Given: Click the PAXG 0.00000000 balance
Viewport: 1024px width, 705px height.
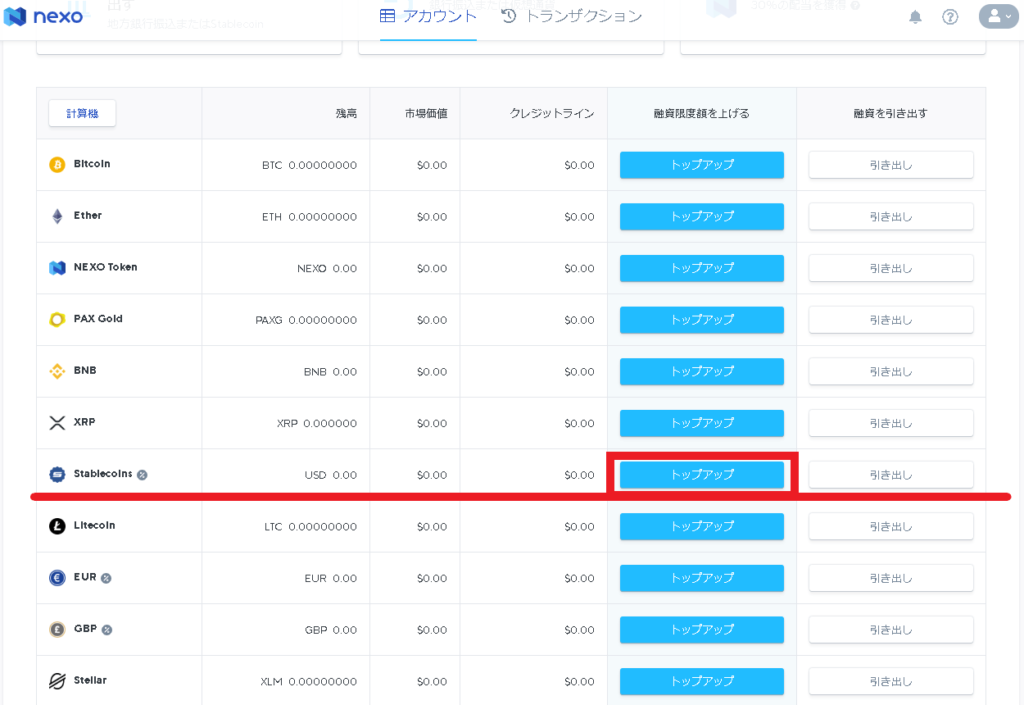Looking at the screenshot, I should pyautogui.click(x=306, y=320).
